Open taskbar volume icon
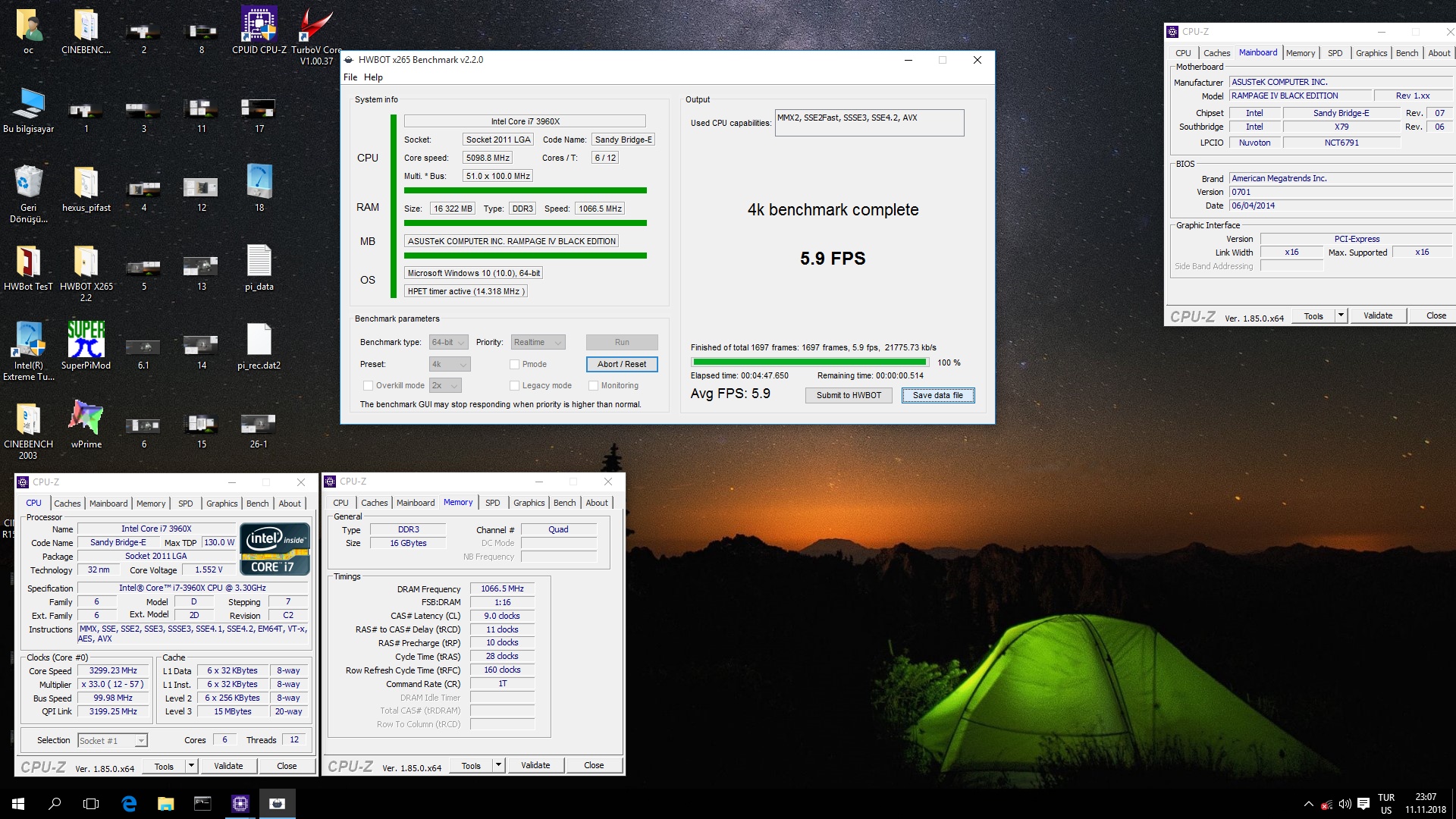The image size is (1456, 819). point(1345,804)
